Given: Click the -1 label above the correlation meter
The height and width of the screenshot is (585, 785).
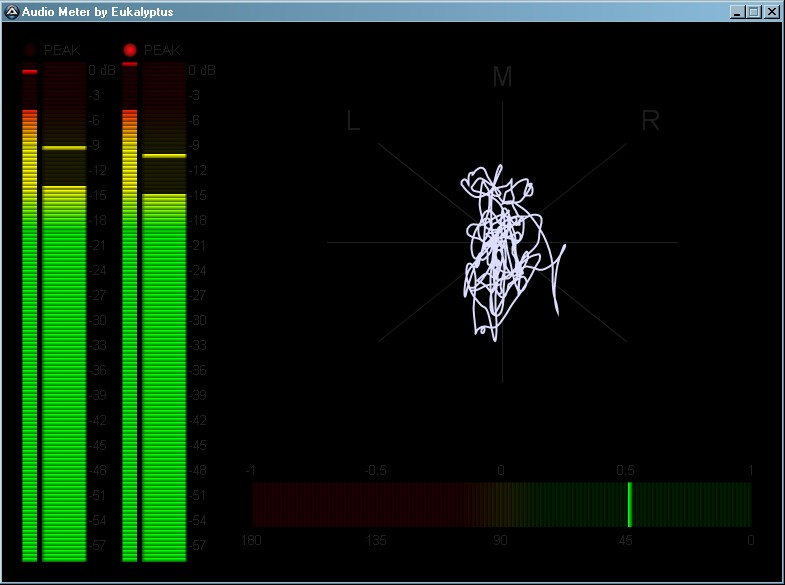Looking at the screenshot, I should click(x=251, y=470).
